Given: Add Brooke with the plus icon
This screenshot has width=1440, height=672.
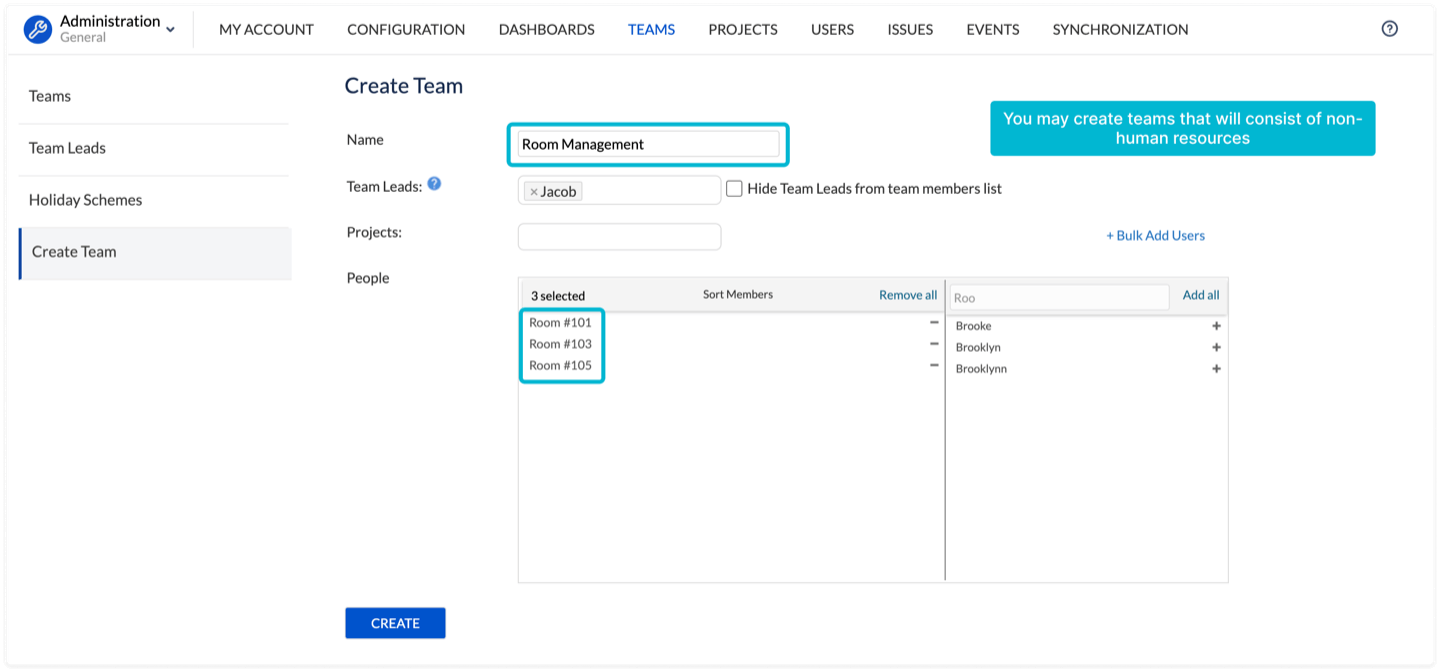Looking at the screenshot, I should [x=1216, y=326].
